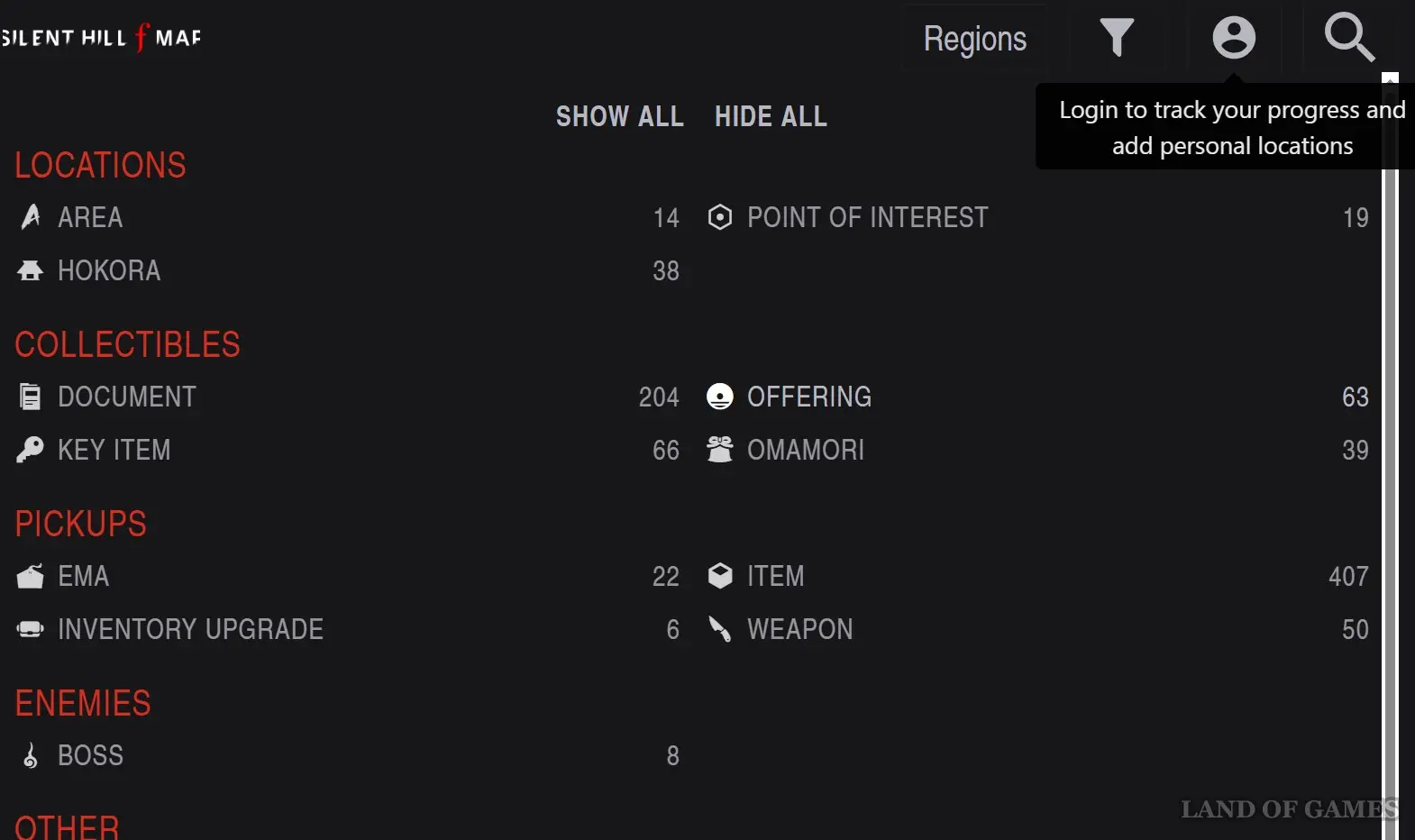
Task: Click the Key Item key icon
Action: 30,450
